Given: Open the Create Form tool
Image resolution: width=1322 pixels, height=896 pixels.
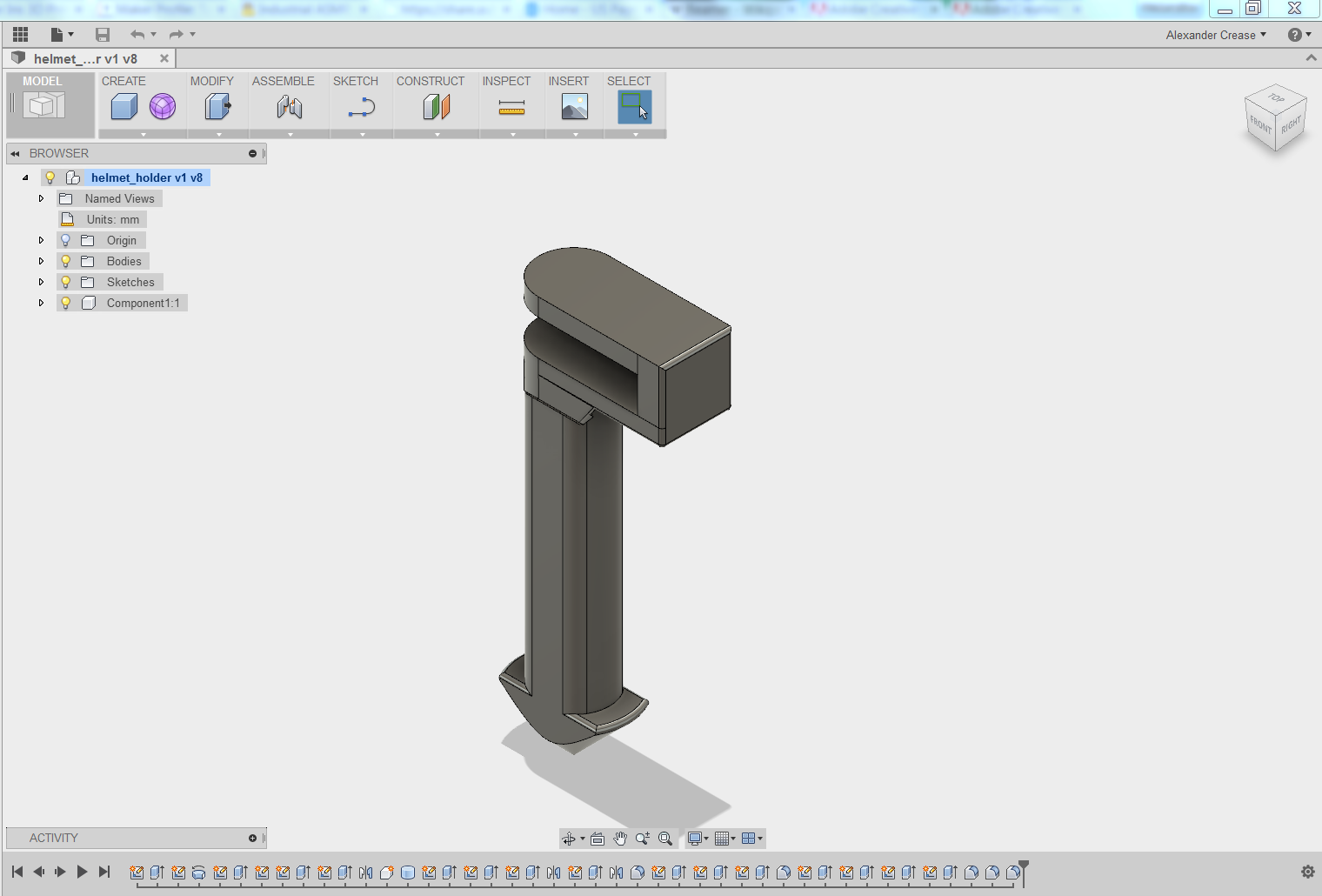Looking at the screenshot, I should [x=163, y=106].
